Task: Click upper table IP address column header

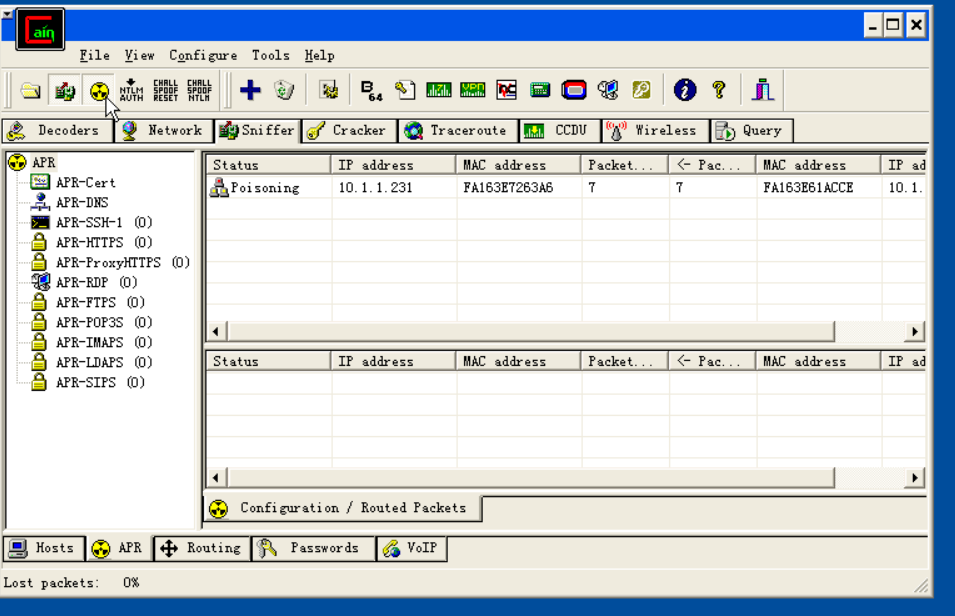Action: tap(394, 165)
